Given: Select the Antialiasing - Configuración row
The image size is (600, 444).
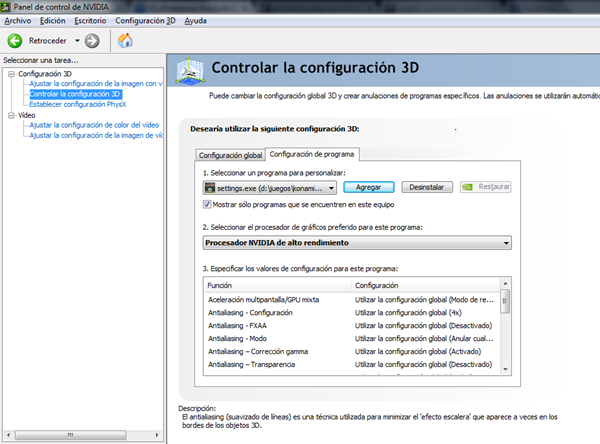Looking at the screenshot, I should coord(352,313).
